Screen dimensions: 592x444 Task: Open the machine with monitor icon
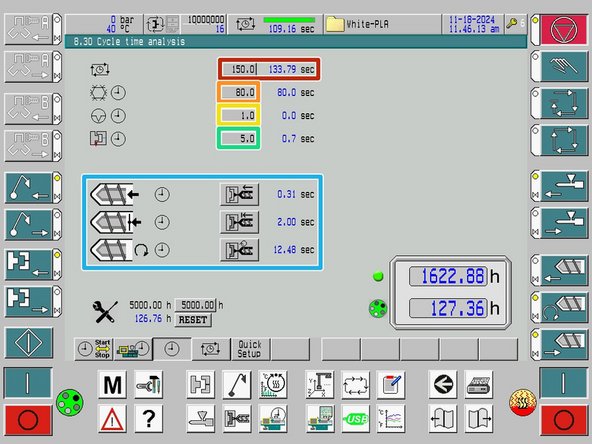pyautogui.click(x=319, y=419)
